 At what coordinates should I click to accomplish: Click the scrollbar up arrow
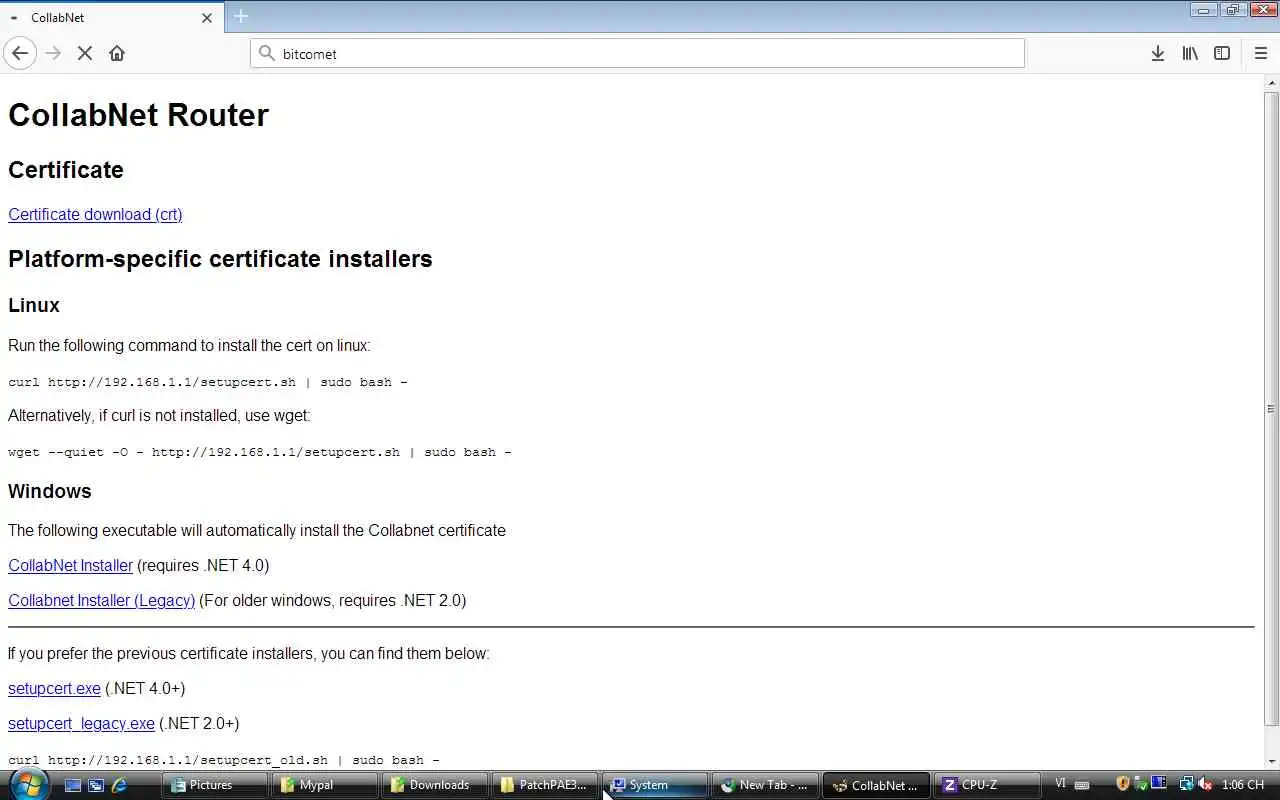pos(1271,82)
